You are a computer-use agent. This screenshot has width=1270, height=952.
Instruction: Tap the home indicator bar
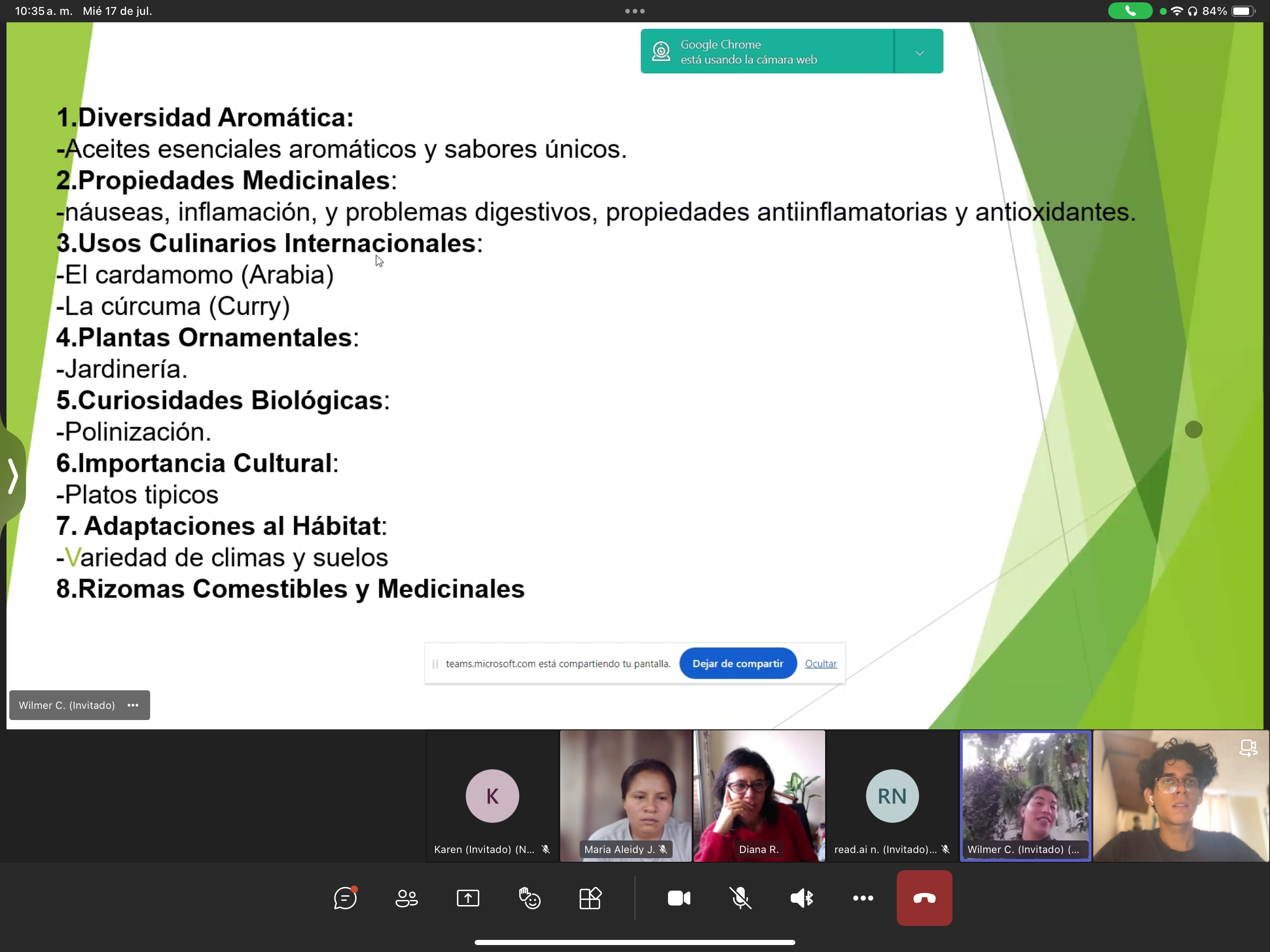(635, 942)
